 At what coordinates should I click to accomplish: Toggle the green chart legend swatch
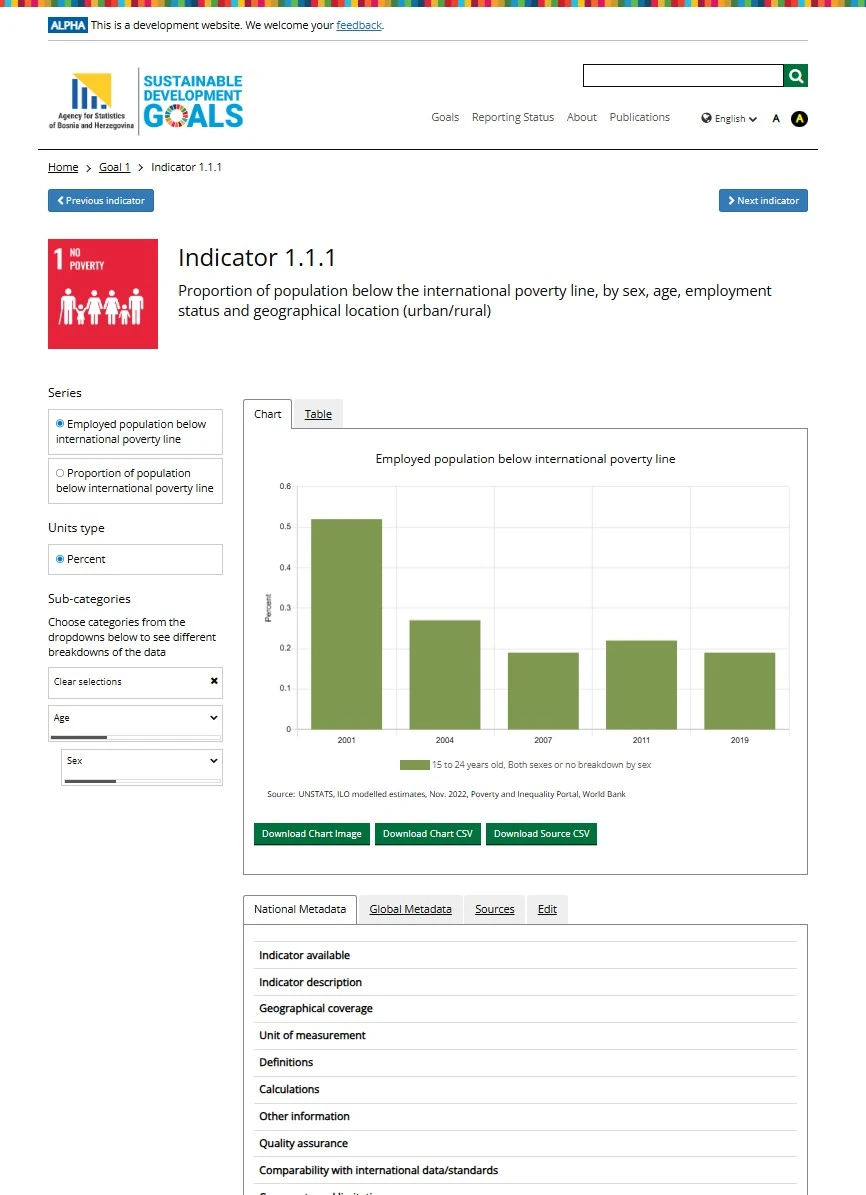(x=414, y=765)
